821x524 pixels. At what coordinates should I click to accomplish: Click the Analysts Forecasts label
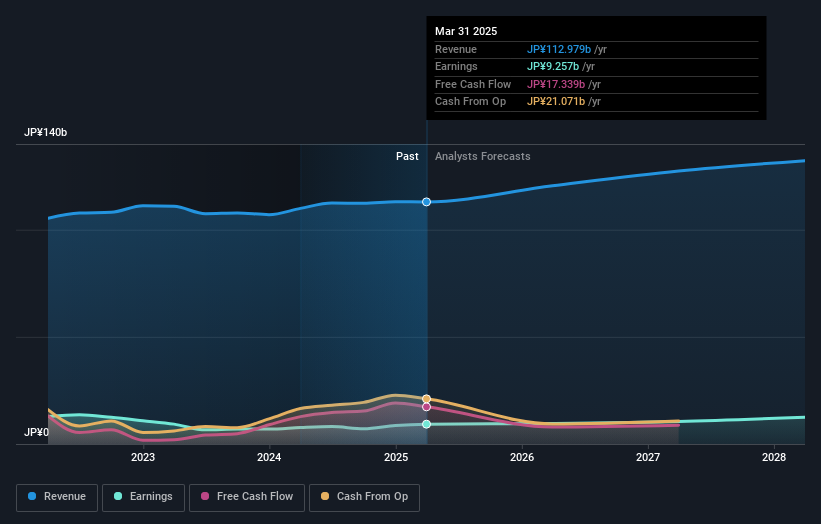tap(483, 157)
